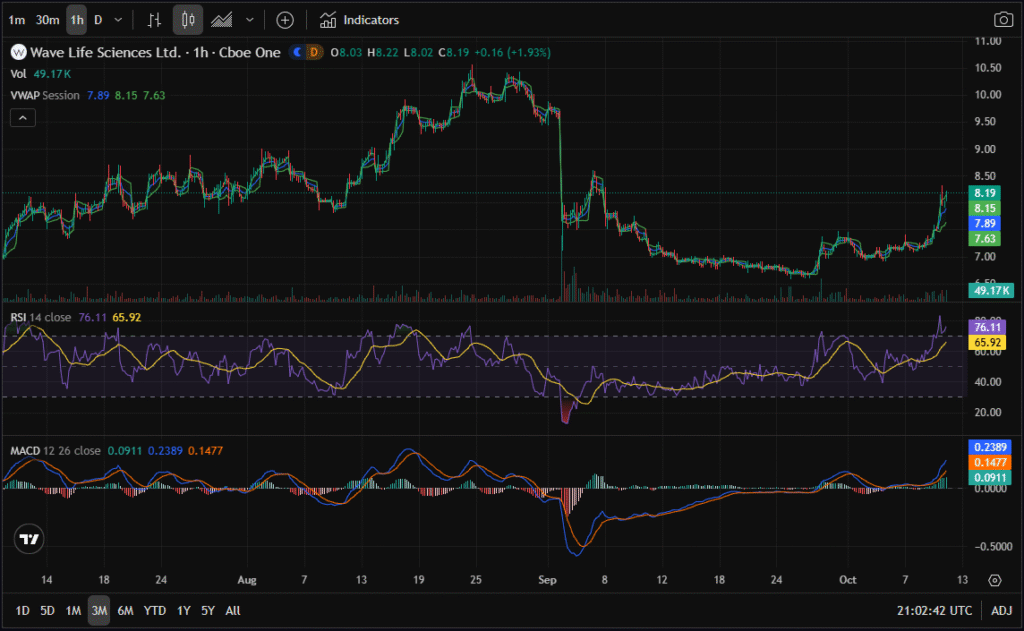Select the bar chart style icon
The width and height of the screenshot is (1024, 631).
[154, 19]
